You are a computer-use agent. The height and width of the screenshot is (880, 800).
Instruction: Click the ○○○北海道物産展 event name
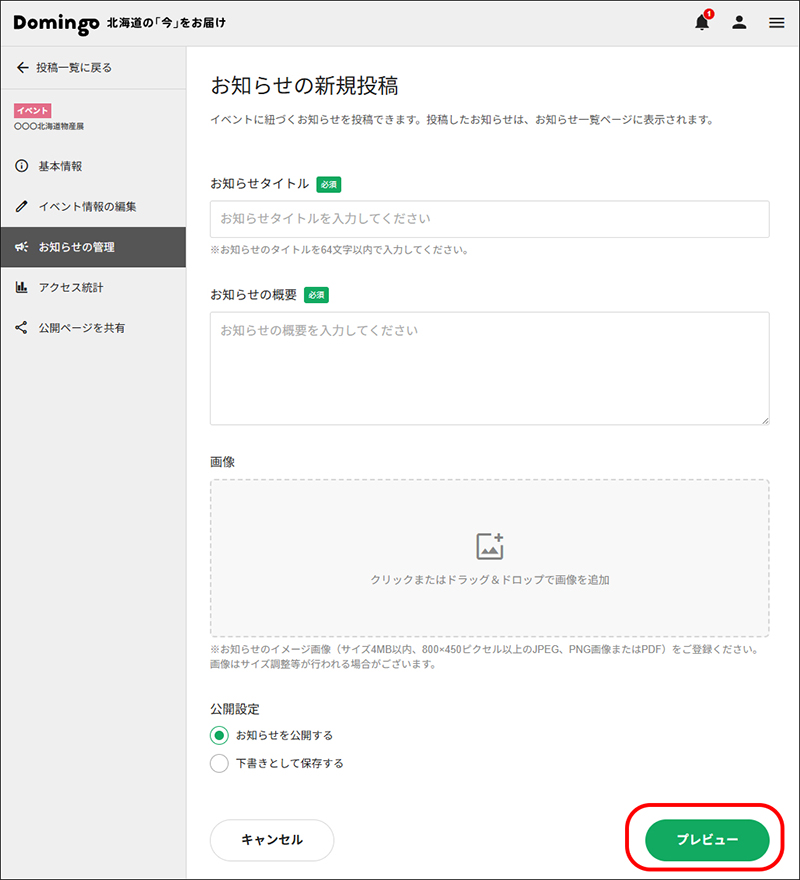[x=49, y=126]
